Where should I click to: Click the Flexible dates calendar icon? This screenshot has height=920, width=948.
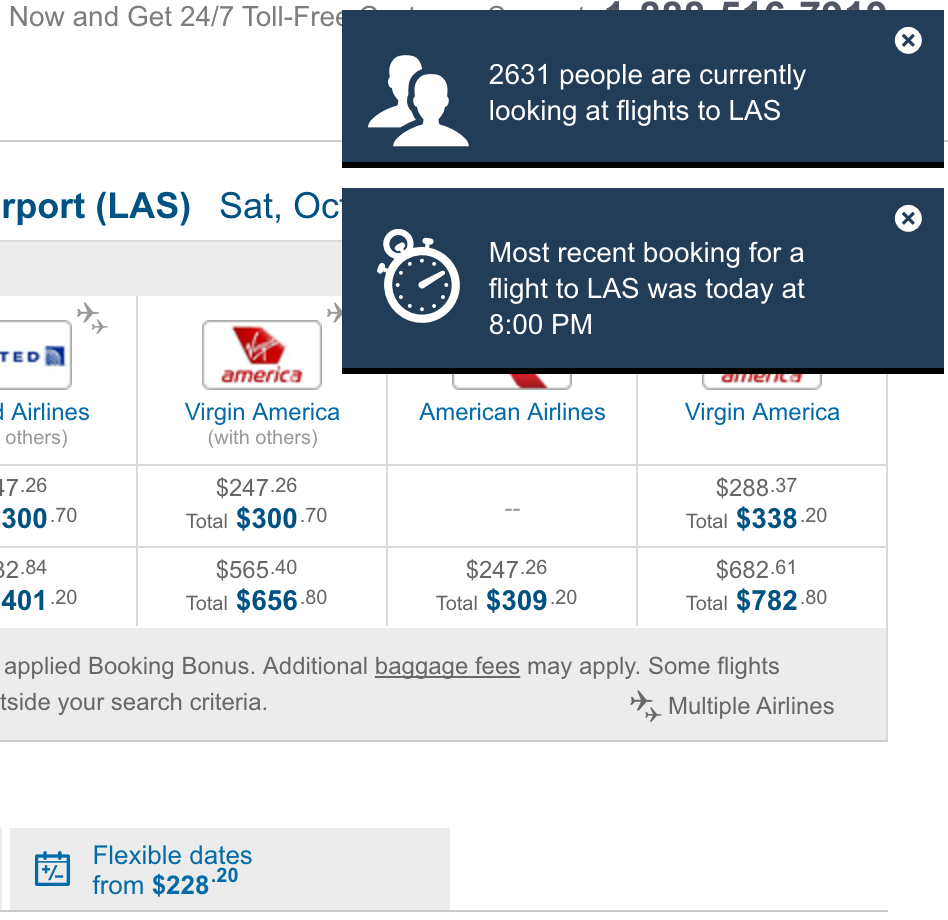[x=53, y=869]
